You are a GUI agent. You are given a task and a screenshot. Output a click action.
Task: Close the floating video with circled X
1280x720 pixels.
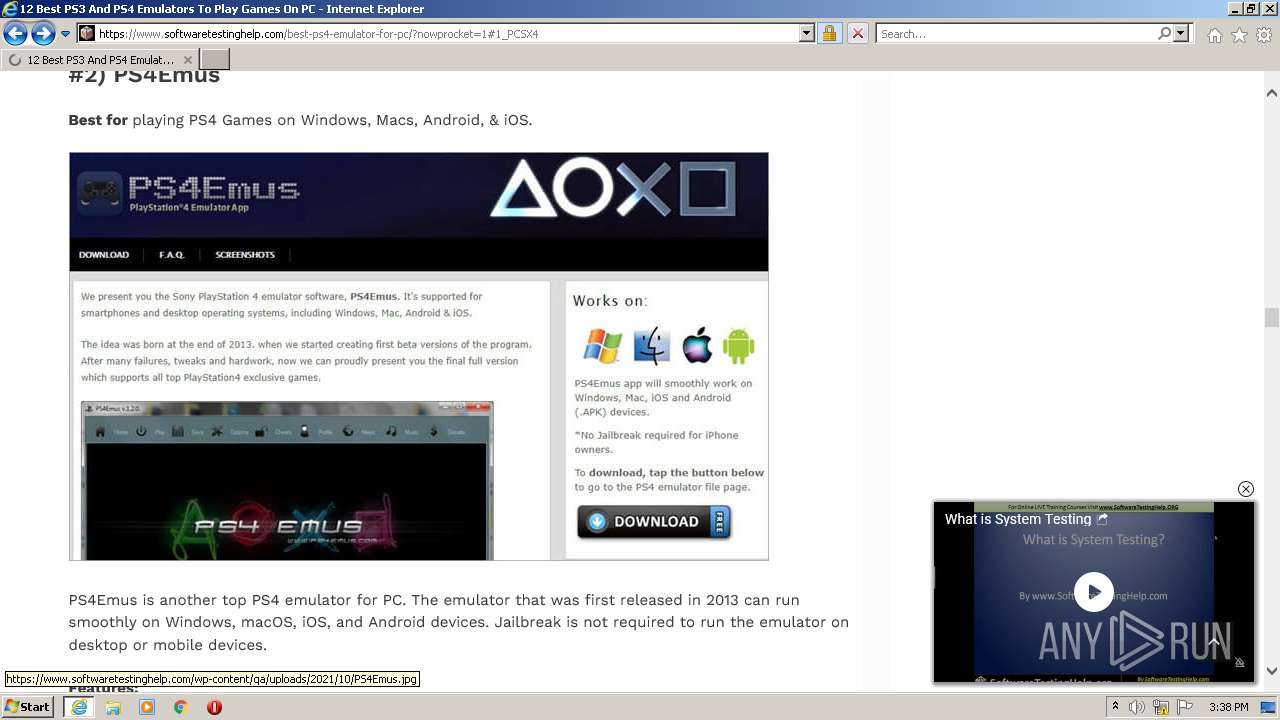[x=1245, y=489]
